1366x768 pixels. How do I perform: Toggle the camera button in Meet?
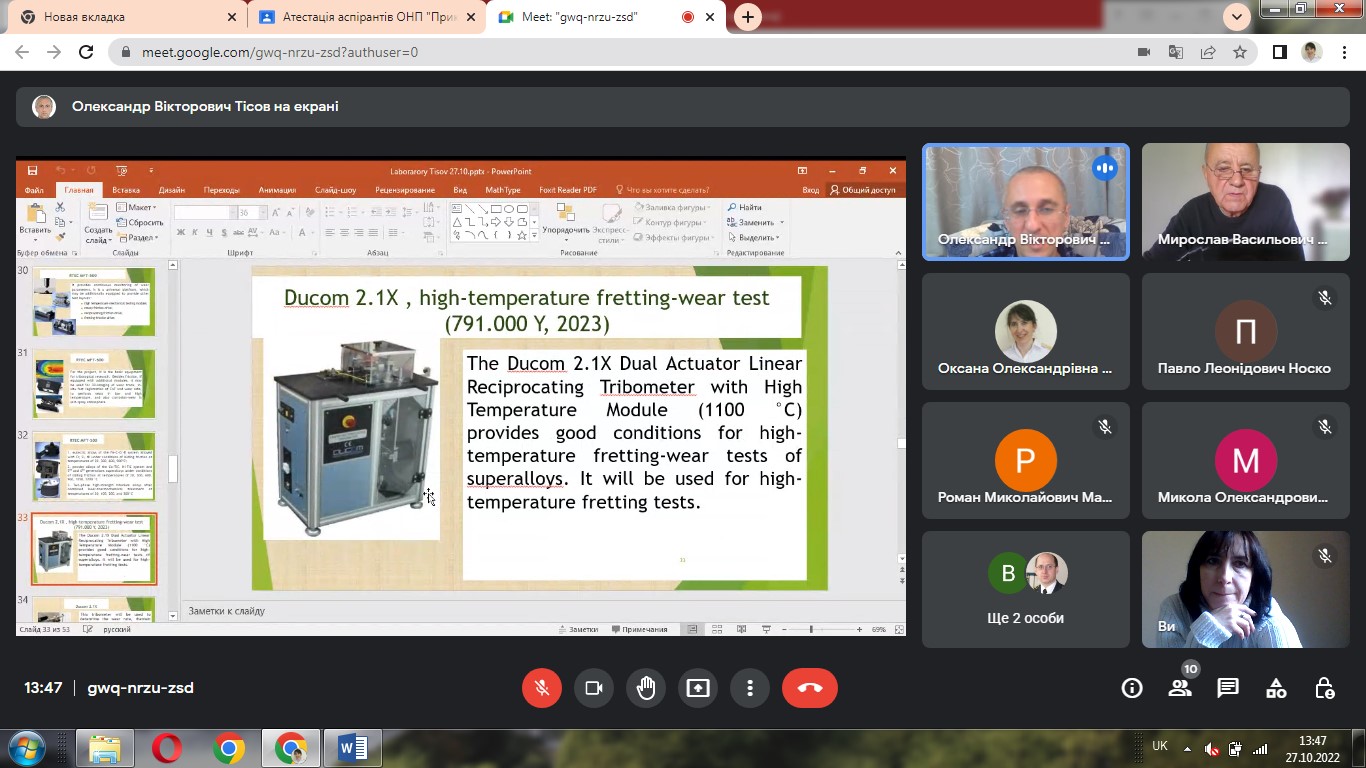click(594, 688)
